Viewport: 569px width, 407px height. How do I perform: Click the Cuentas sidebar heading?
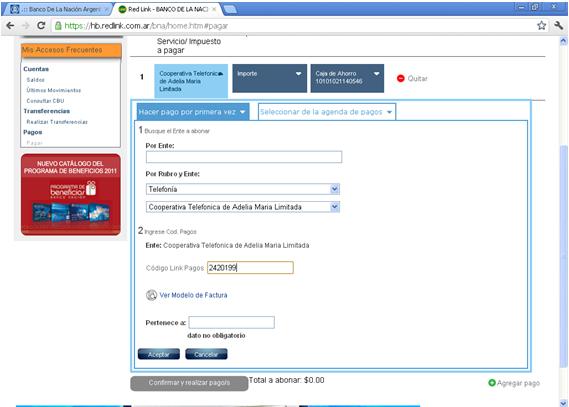point(36,69)
